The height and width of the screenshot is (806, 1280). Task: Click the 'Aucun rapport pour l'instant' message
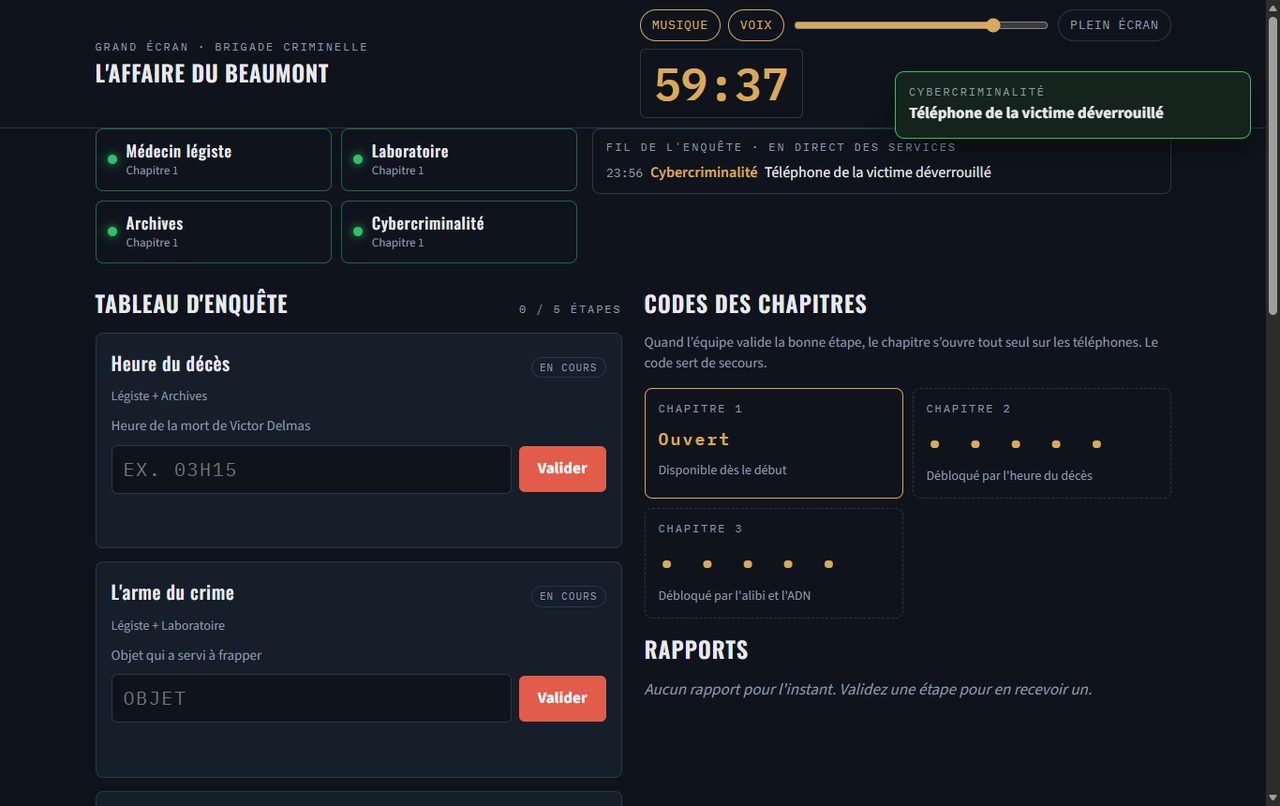868,689
